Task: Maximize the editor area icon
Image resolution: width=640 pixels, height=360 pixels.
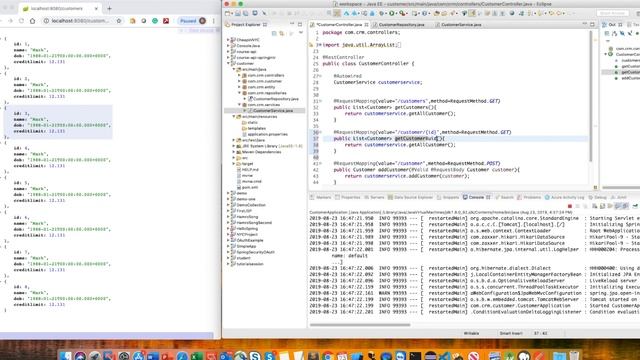Action: pos(592,24)
